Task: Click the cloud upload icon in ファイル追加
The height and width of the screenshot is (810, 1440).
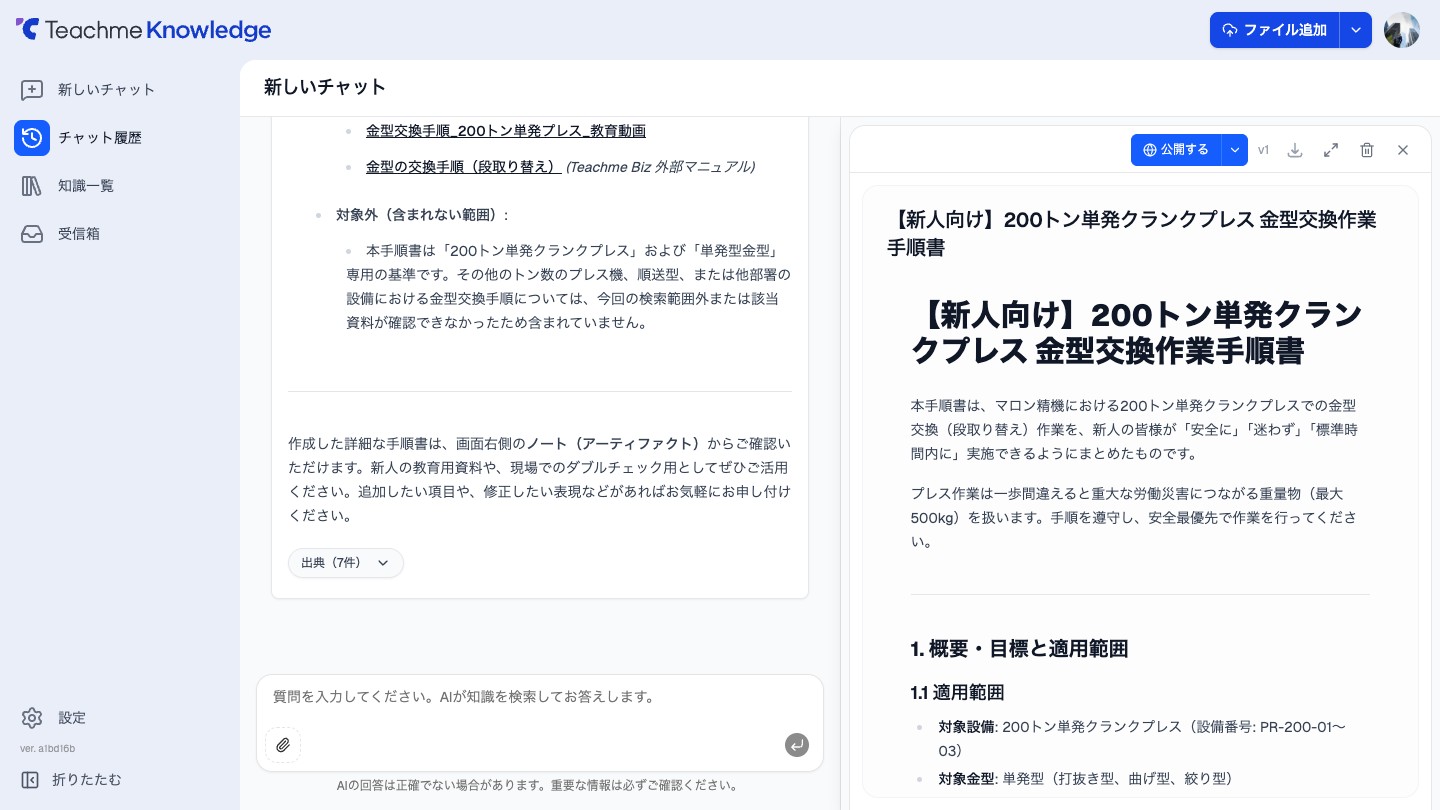Action: tap(1230, 30)
